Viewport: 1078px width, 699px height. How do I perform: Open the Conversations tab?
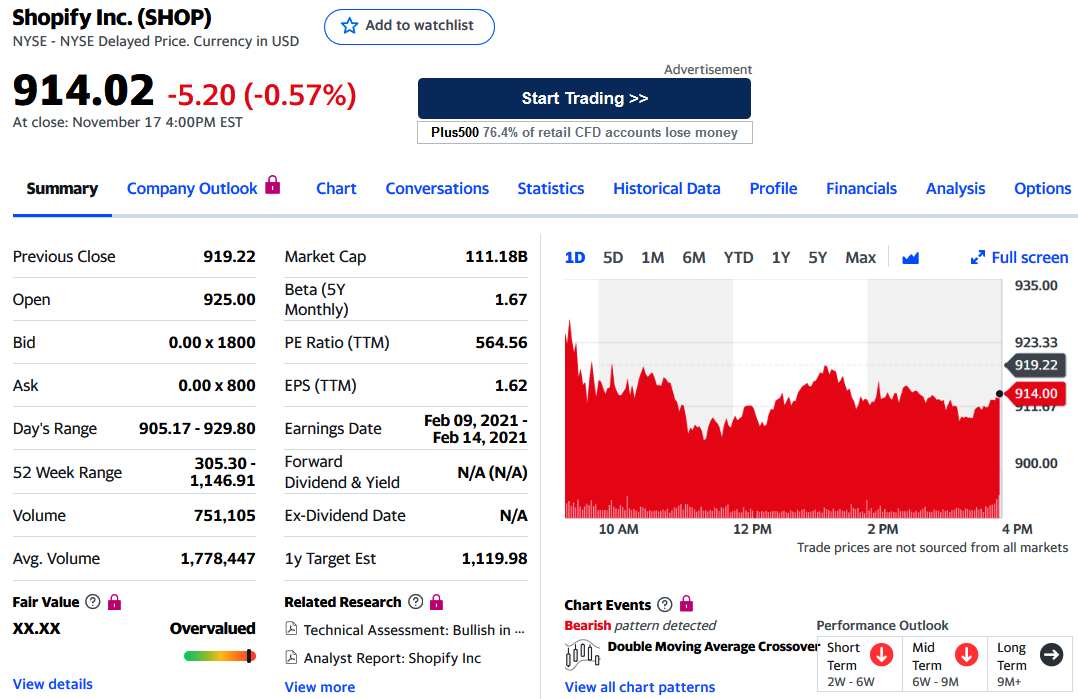pyautogui.click(x=437, y=188)
